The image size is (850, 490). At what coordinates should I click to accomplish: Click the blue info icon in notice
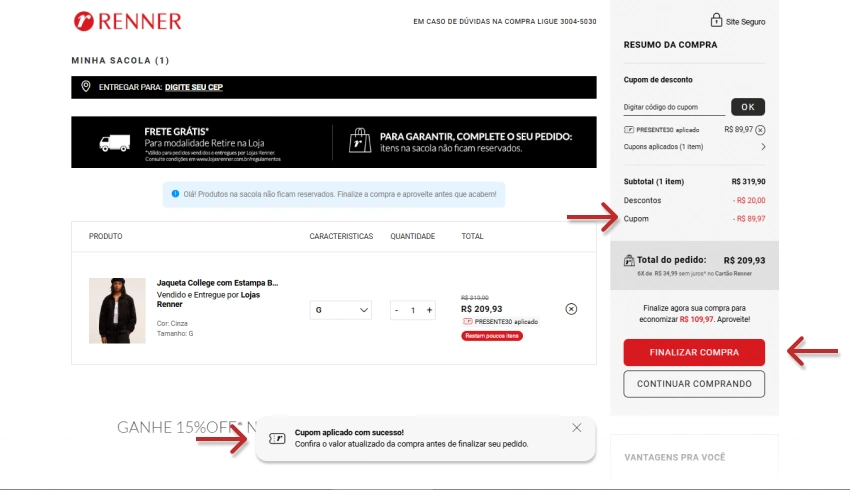[175, 194]
